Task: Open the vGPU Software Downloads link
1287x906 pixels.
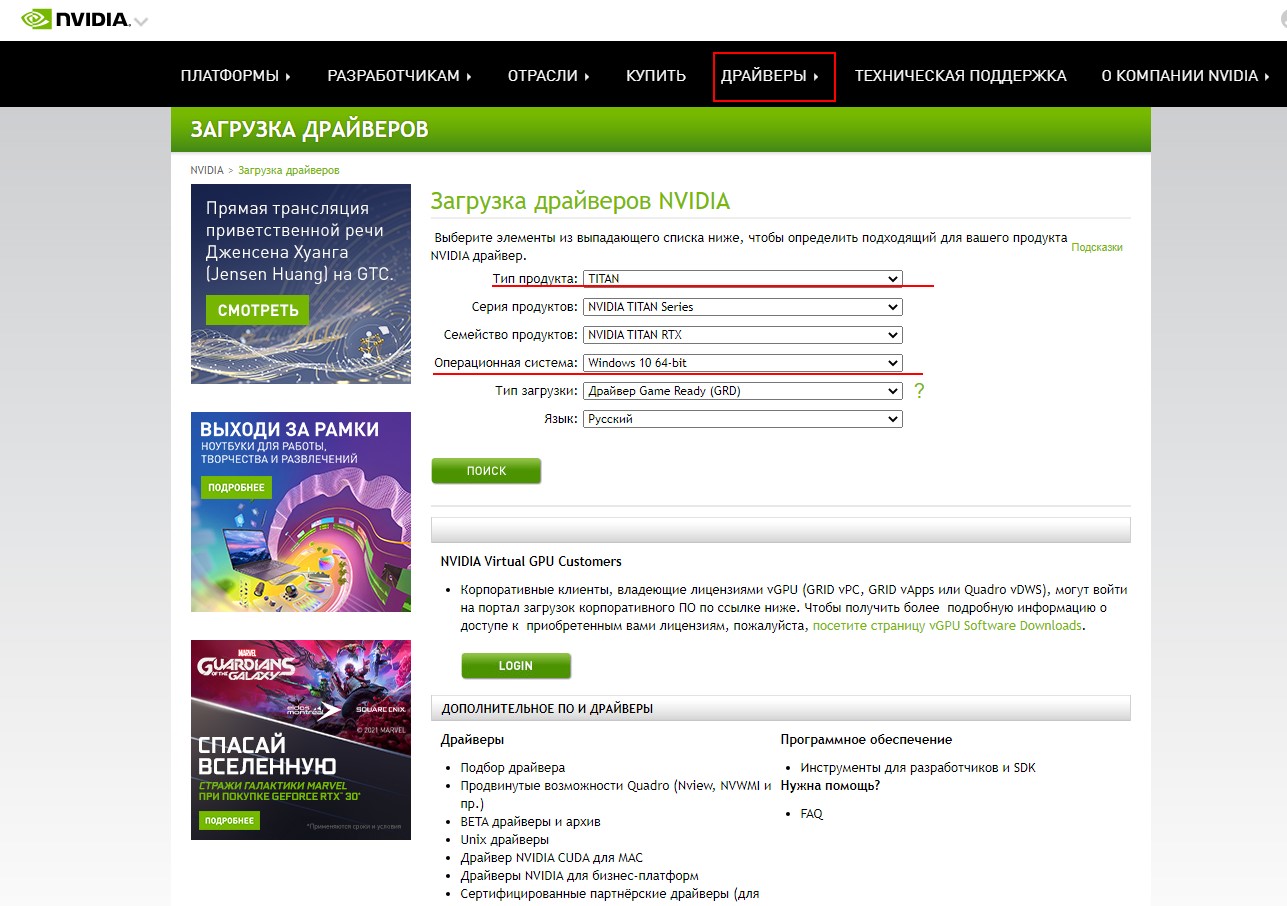Action: click(946, 626)
